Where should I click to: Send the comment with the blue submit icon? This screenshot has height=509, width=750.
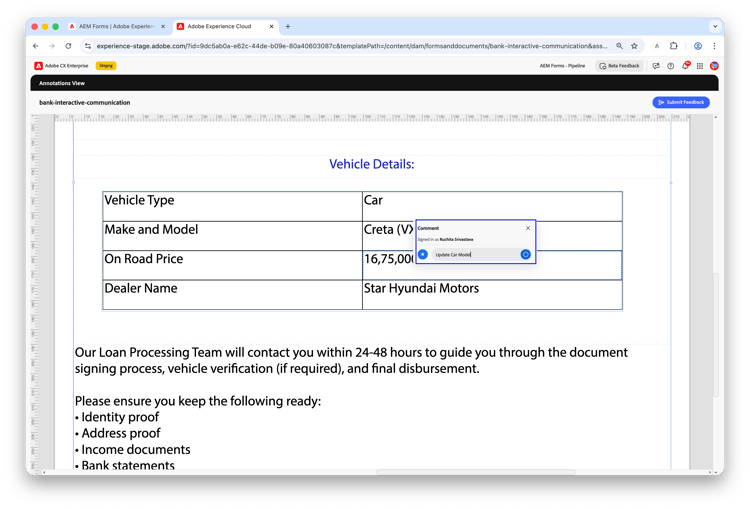(525, 254)
